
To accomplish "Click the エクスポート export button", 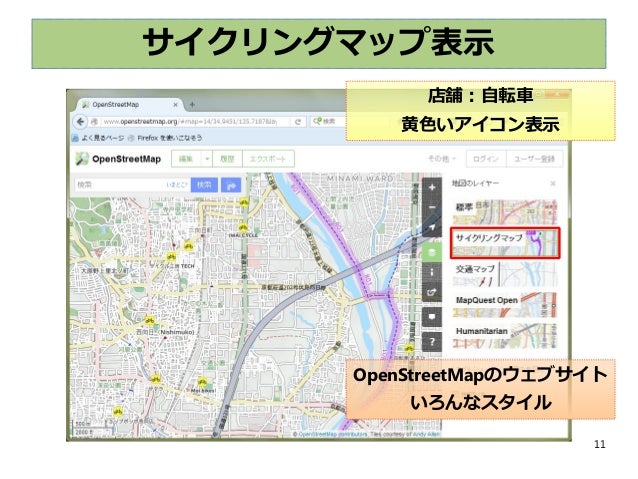I will point(268,159).
